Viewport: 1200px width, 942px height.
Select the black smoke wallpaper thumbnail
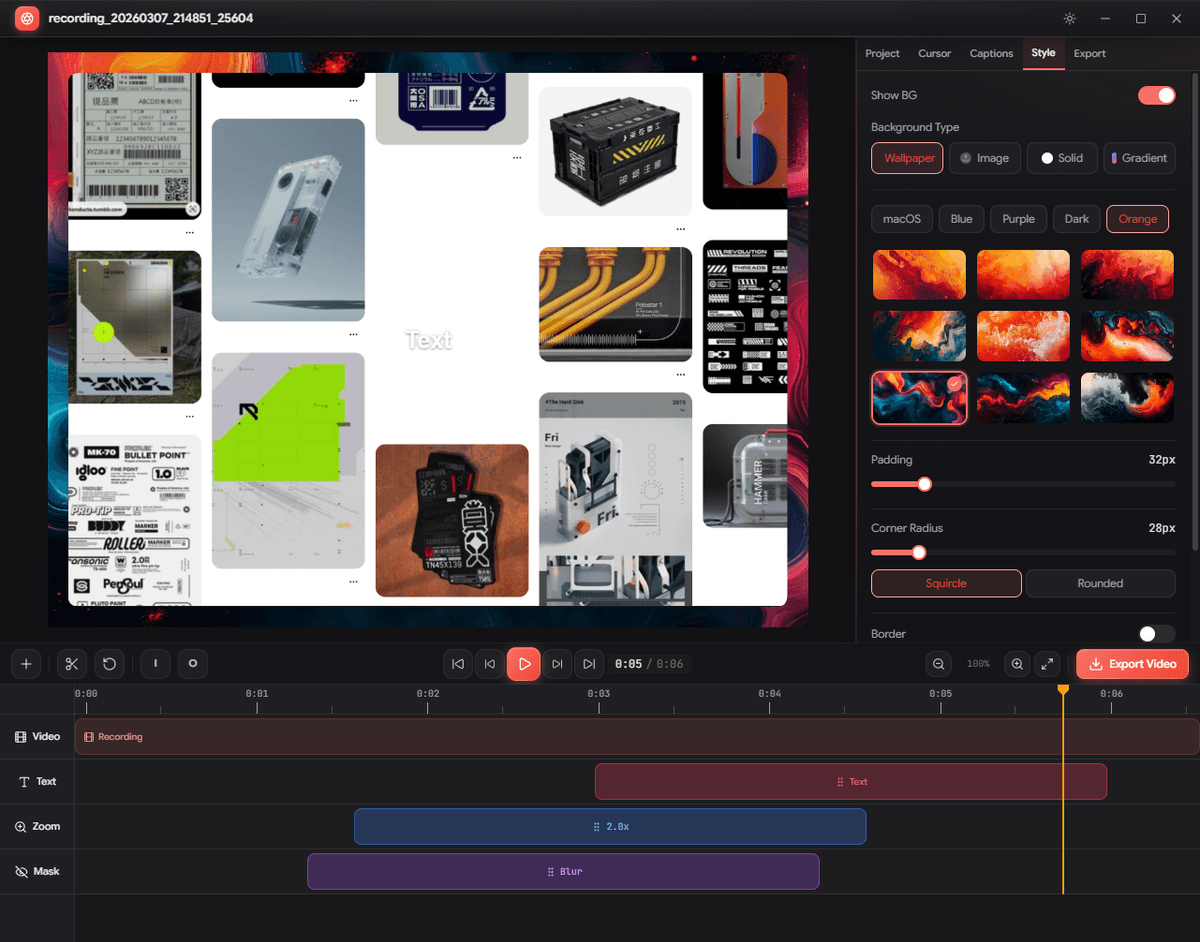pyautogui.click(x=1127, y=397)
